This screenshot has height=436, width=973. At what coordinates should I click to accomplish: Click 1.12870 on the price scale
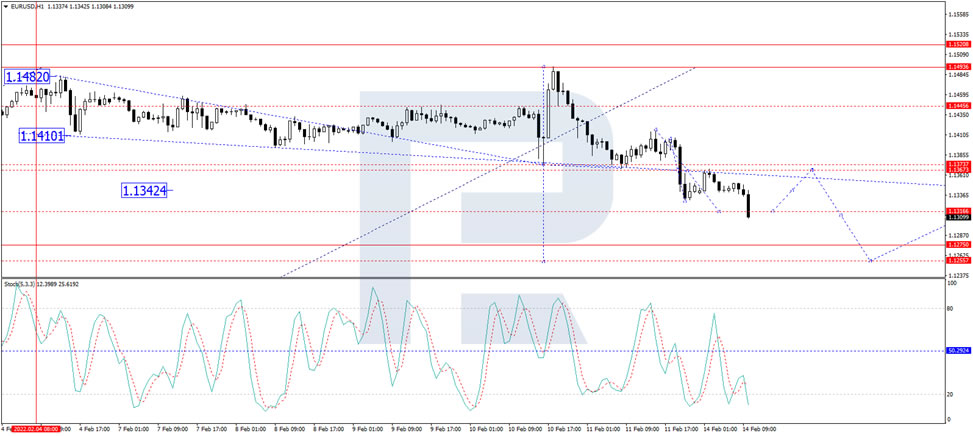coord(957,236)
